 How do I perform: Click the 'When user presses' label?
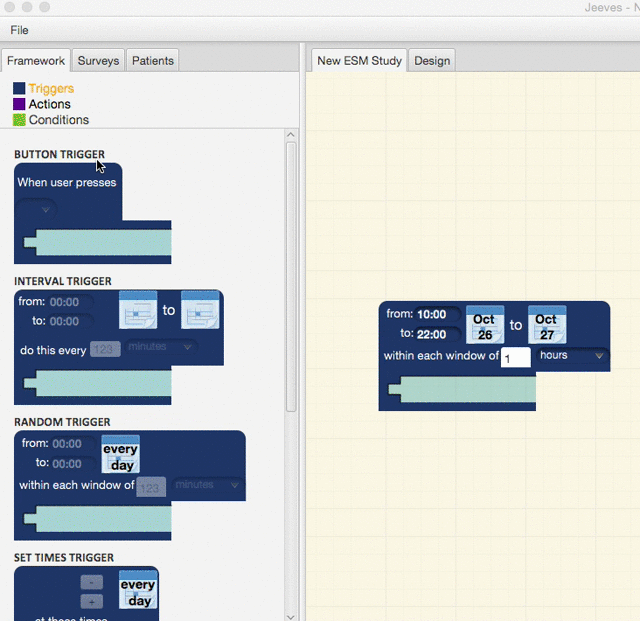[x=67, y=183]
